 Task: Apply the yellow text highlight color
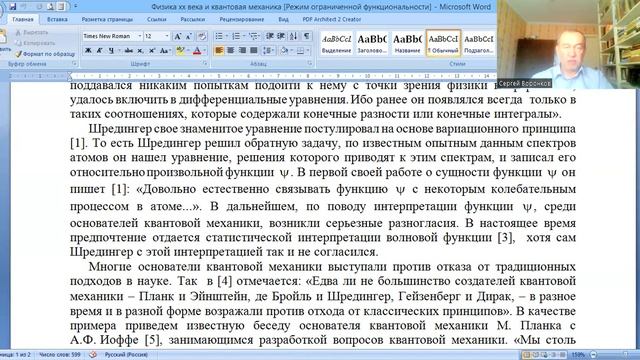[x=180, y=51]
